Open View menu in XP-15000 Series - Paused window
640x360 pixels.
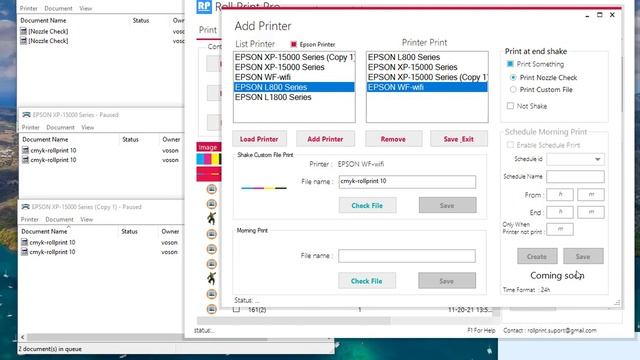[x=88, y=127]
